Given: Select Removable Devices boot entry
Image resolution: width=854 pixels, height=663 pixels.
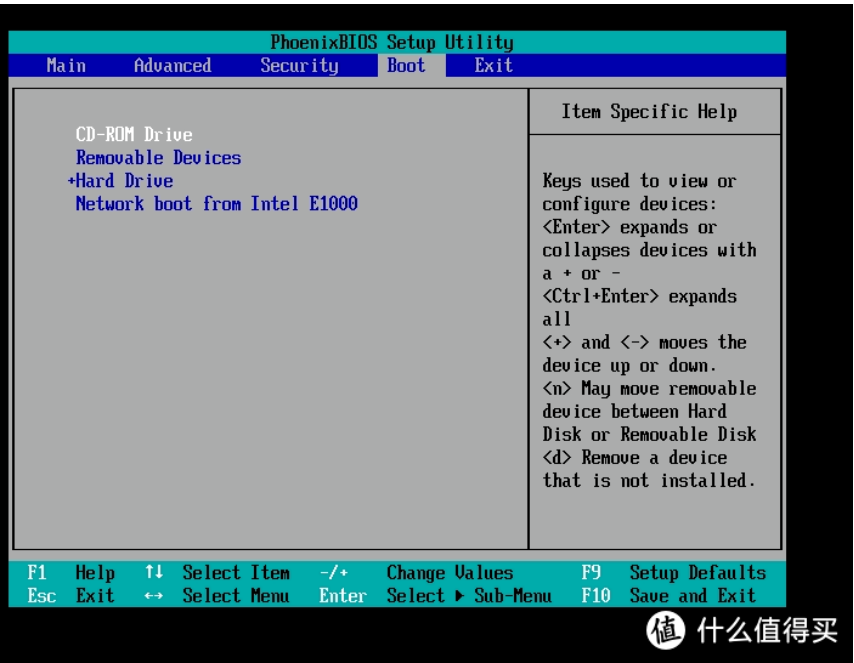Looking at the screenshot, I should tap(158, 158).
